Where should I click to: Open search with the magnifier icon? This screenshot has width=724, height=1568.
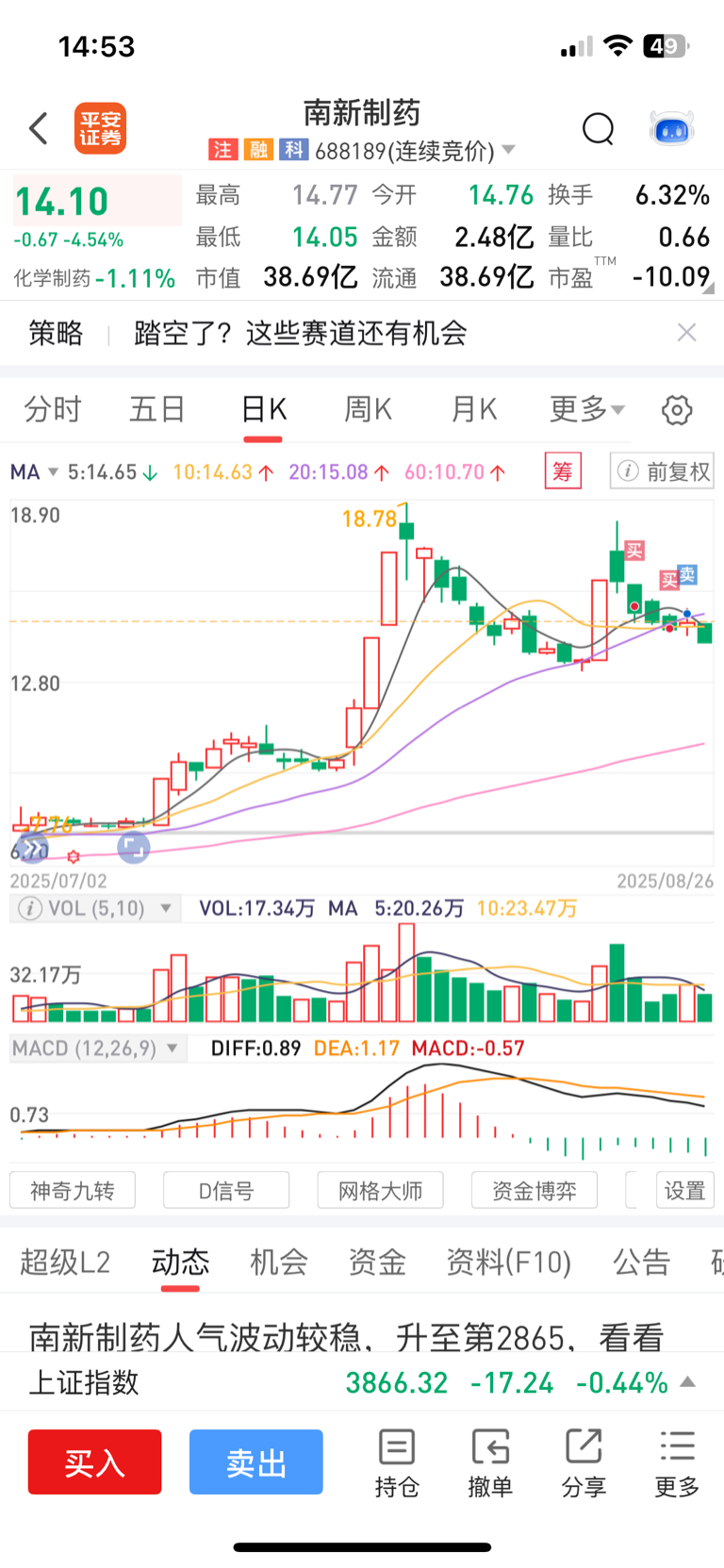(x=598, y=128)
